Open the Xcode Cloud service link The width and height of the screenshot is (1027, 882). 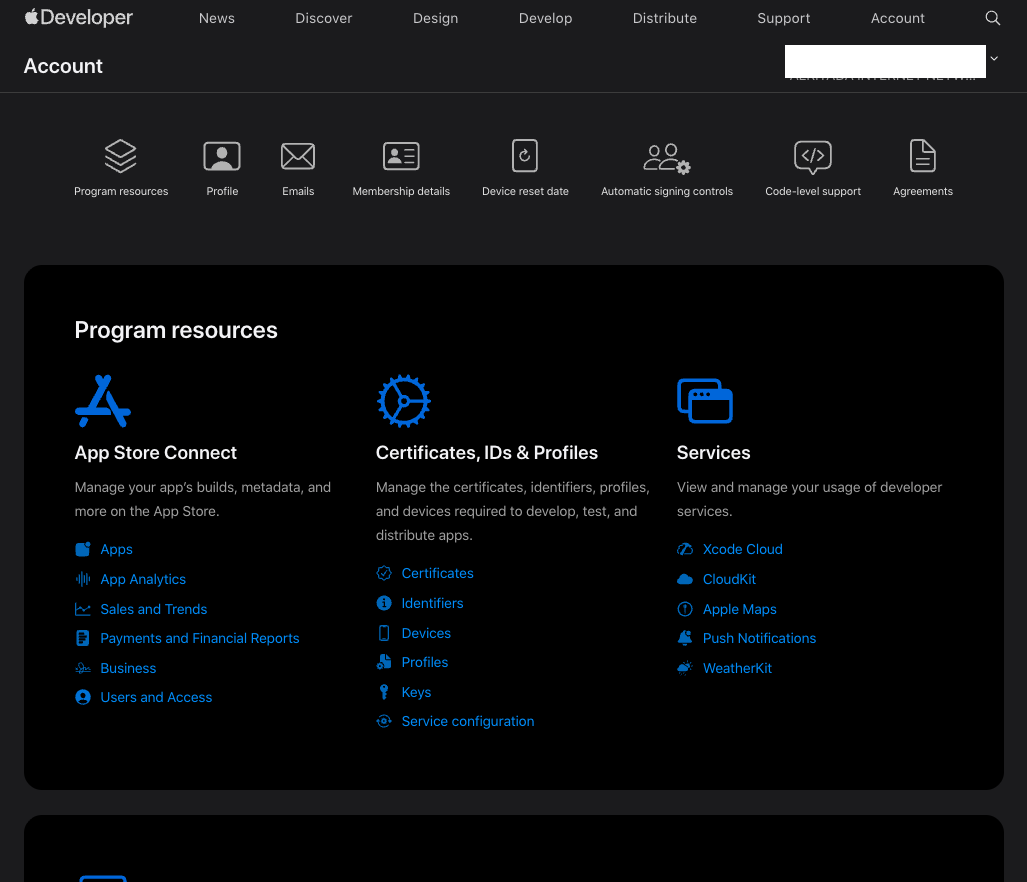point(742,549)
